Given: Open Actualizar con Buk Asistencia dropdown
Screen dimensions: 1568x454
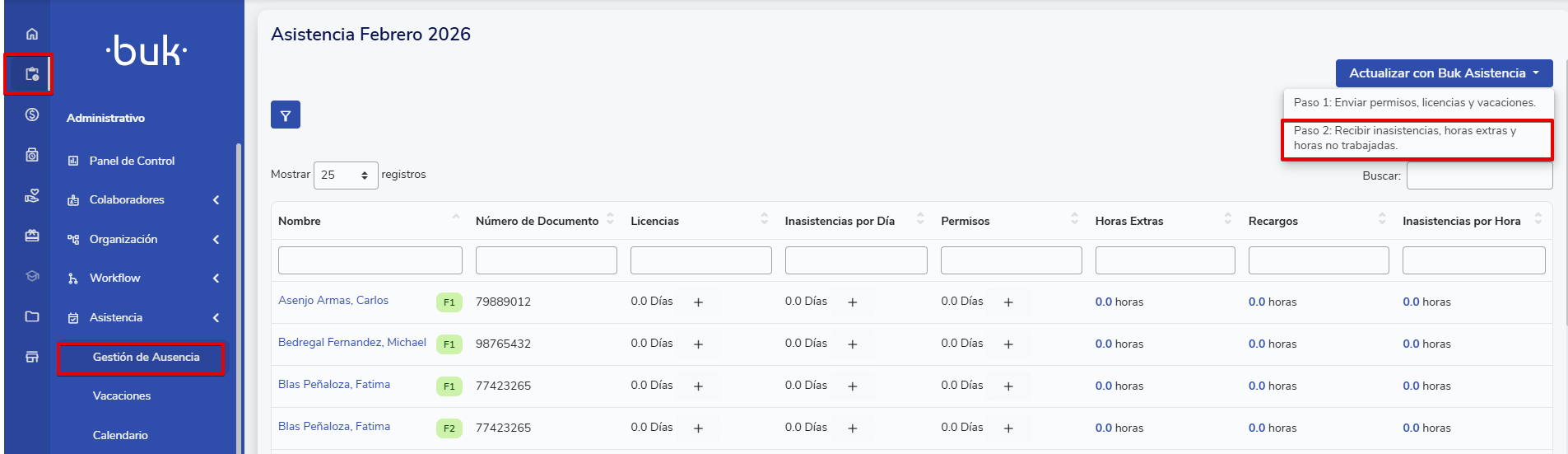Looking at the screenshot, I should click(1444, 73).
